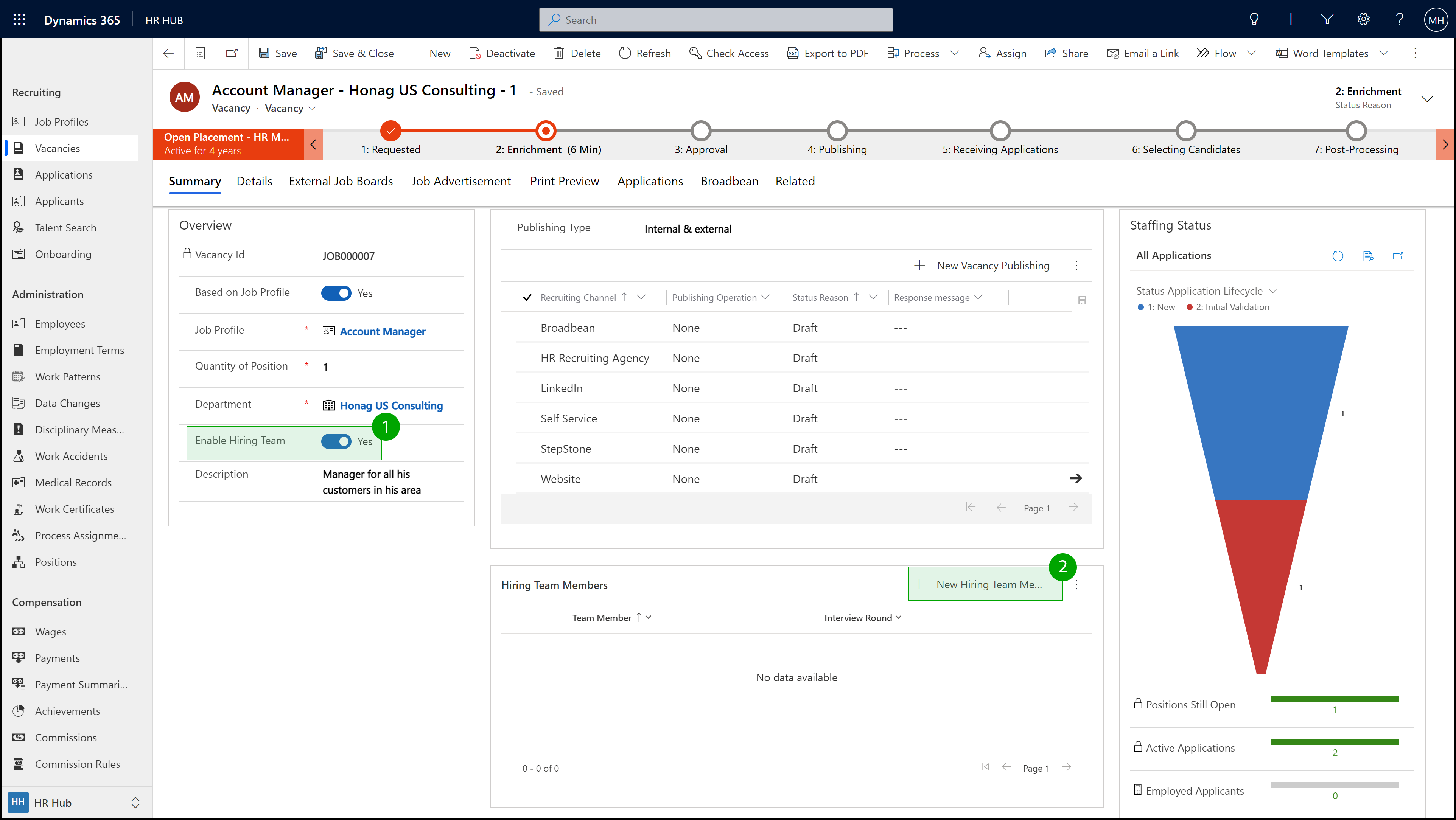Screen dimensions: 1456x820
Task: Save icon in Vacancy Publishing grid header
Action: point(1082,300)
